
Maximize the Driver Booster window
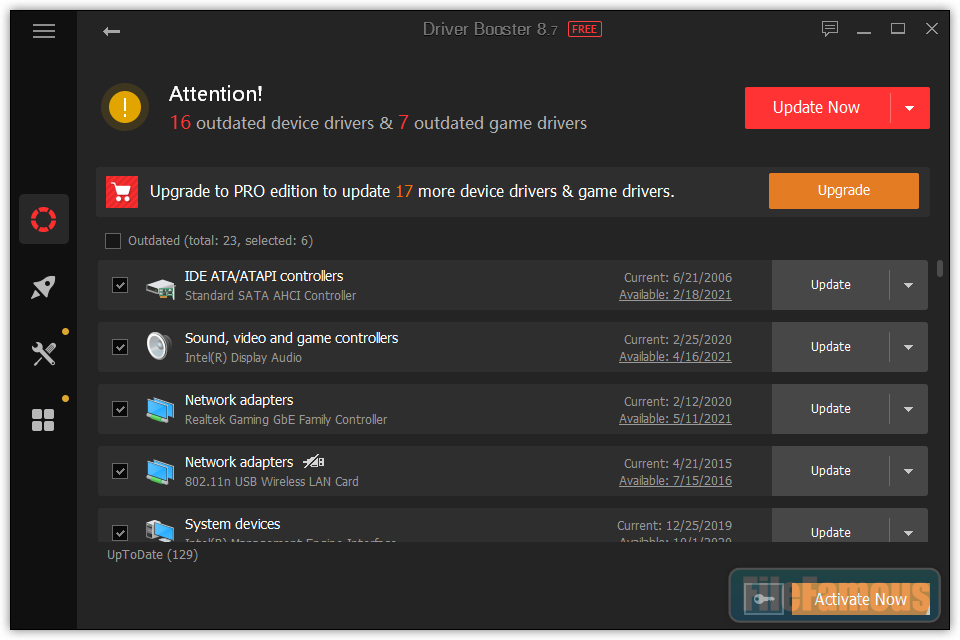tap(898, 29)
